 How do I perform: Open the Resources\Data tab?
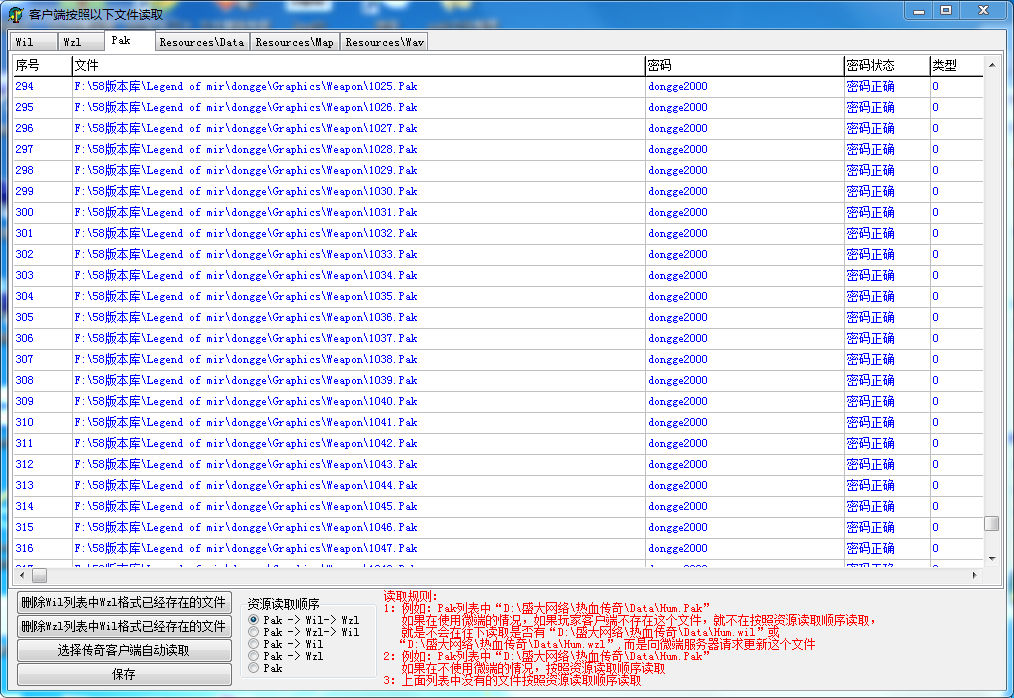pos(201,42)
